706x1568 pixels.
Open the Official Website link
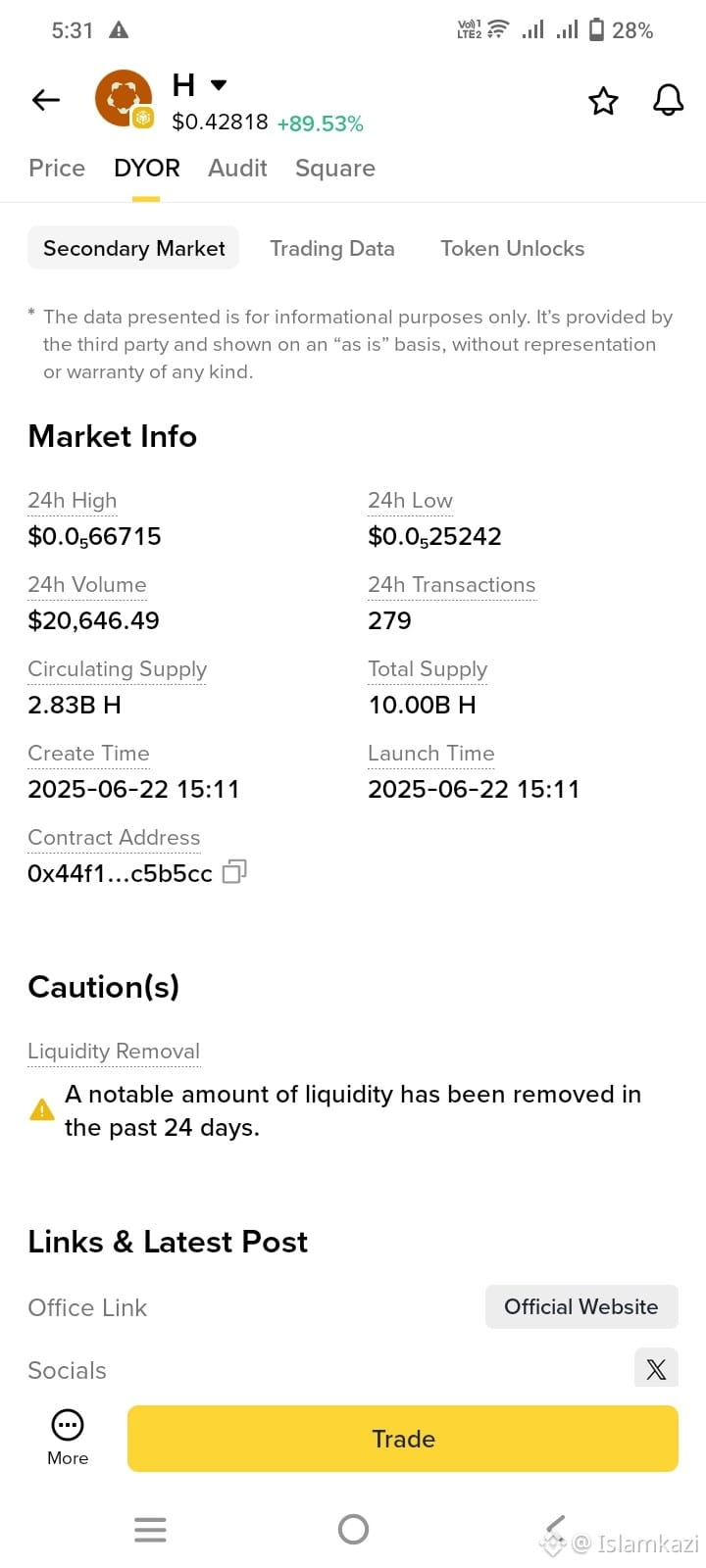point(581,1307)
